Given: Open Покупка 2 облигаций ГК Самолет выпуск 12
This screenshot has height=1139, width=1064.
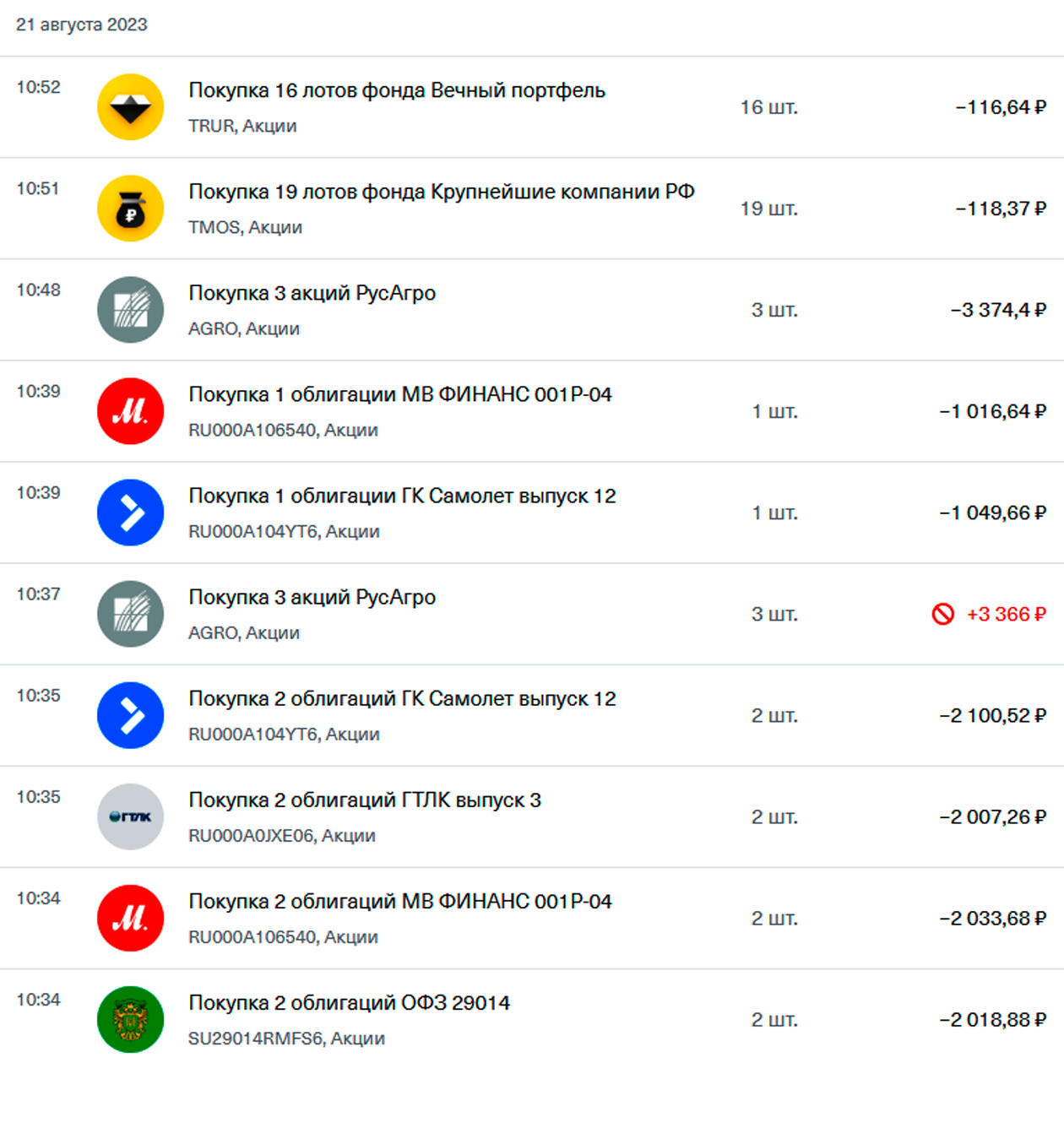Looking at the screenshot, I should point(532,715).
